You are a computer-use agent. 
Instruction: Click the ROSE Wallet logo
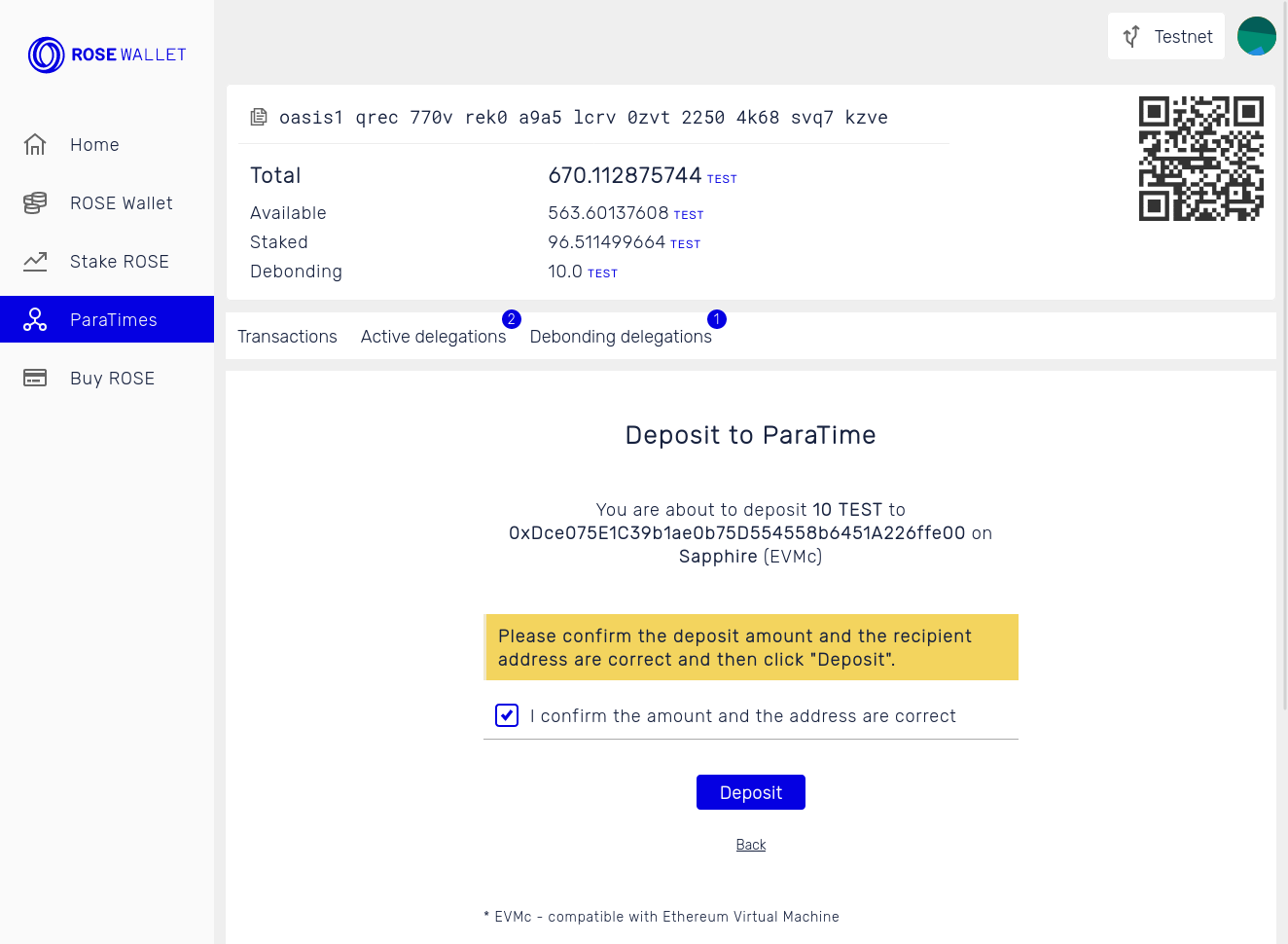(107, 54)
